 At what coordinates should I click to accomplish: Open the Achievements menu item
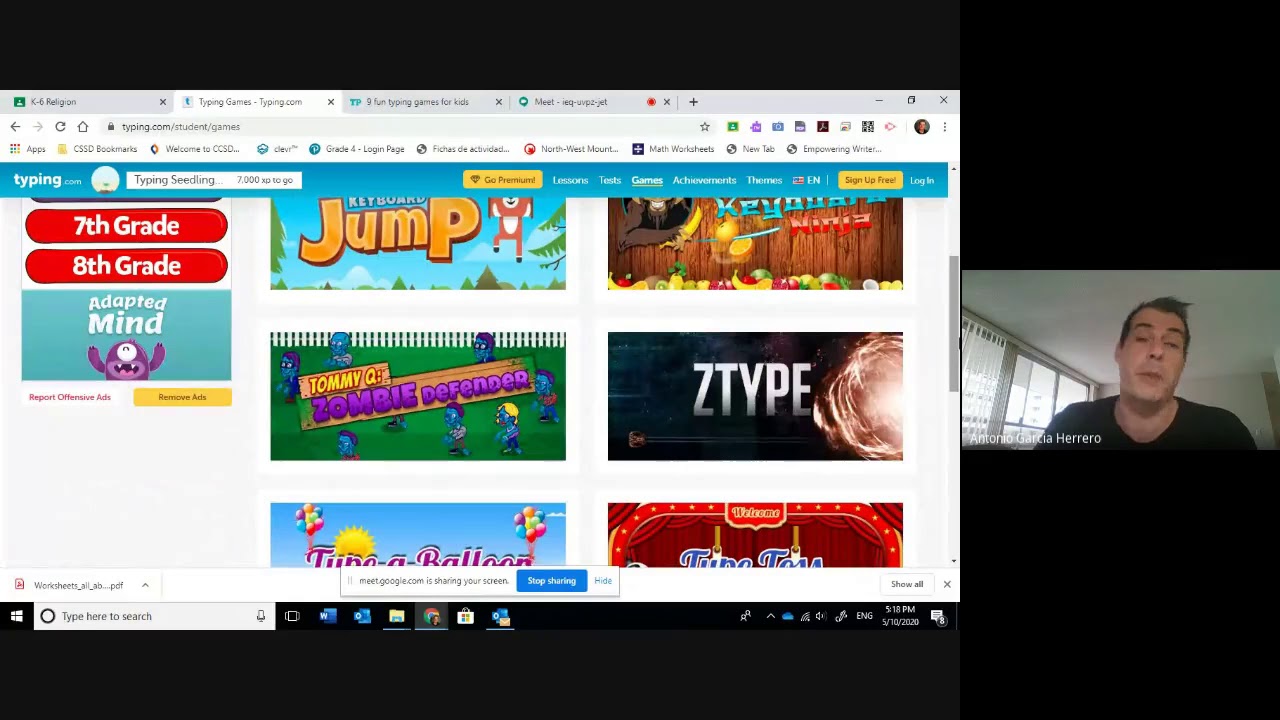coord(704,180)
